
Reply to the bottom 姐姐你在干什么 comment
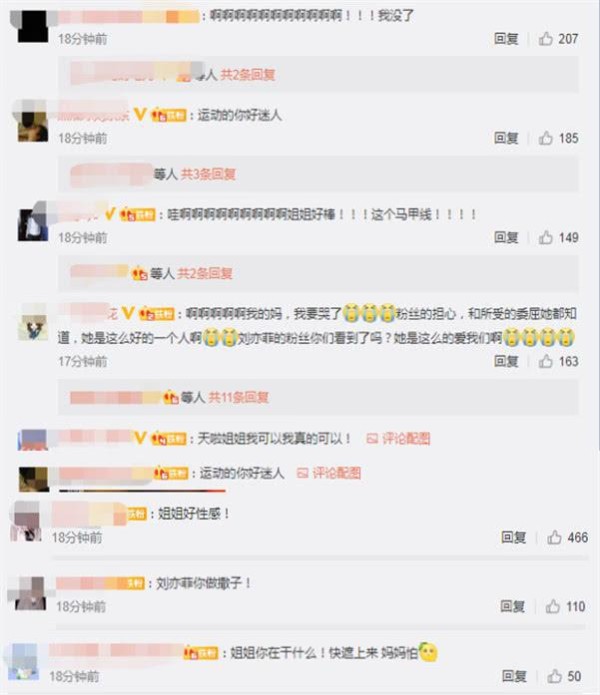514,676
